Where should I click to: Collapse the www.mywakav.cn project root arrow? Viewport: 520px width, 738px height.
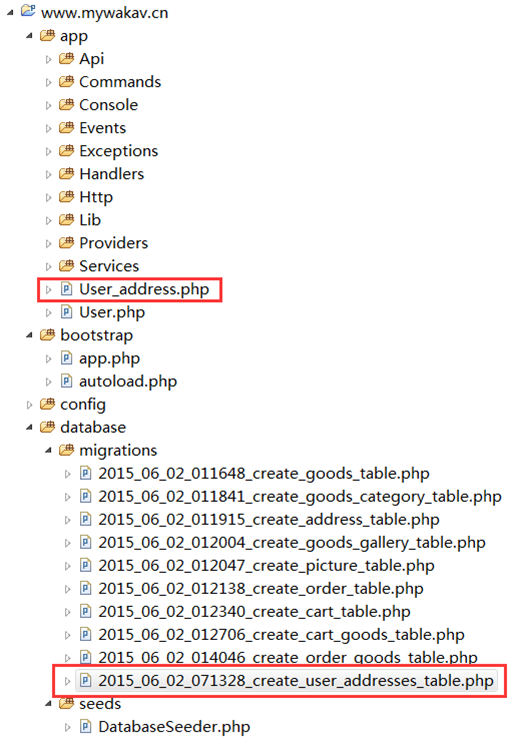tap(10, 13)
